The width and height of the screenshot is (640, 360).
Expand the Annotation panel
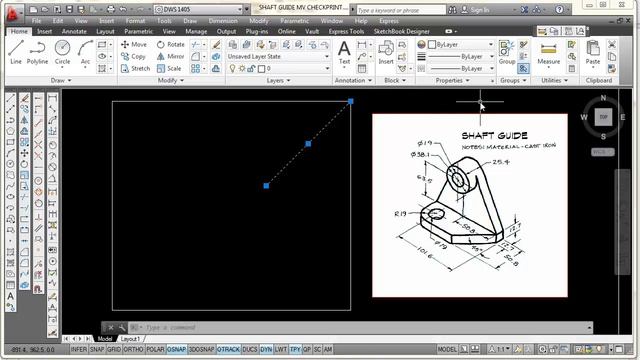[x=353, y=80]
